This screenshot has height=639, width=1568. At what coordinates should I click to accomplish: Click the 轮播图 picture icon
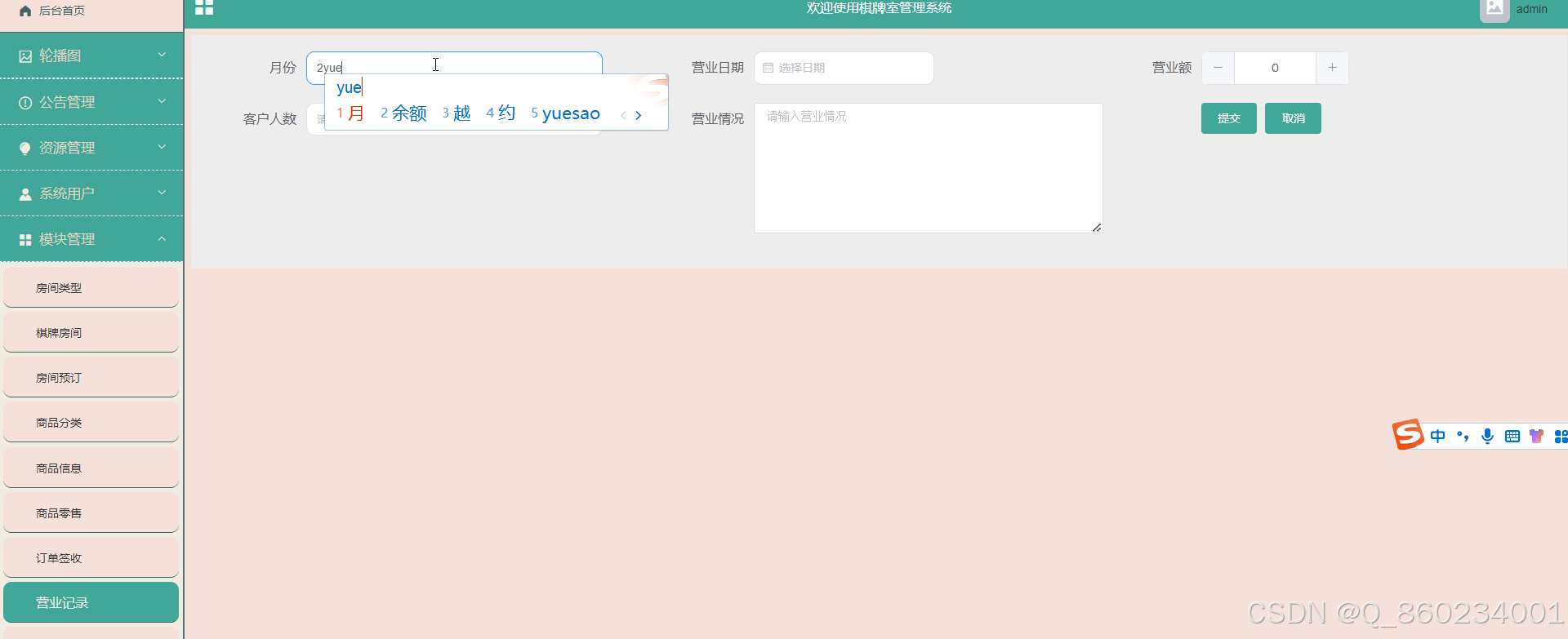click(x=25, y=56)
